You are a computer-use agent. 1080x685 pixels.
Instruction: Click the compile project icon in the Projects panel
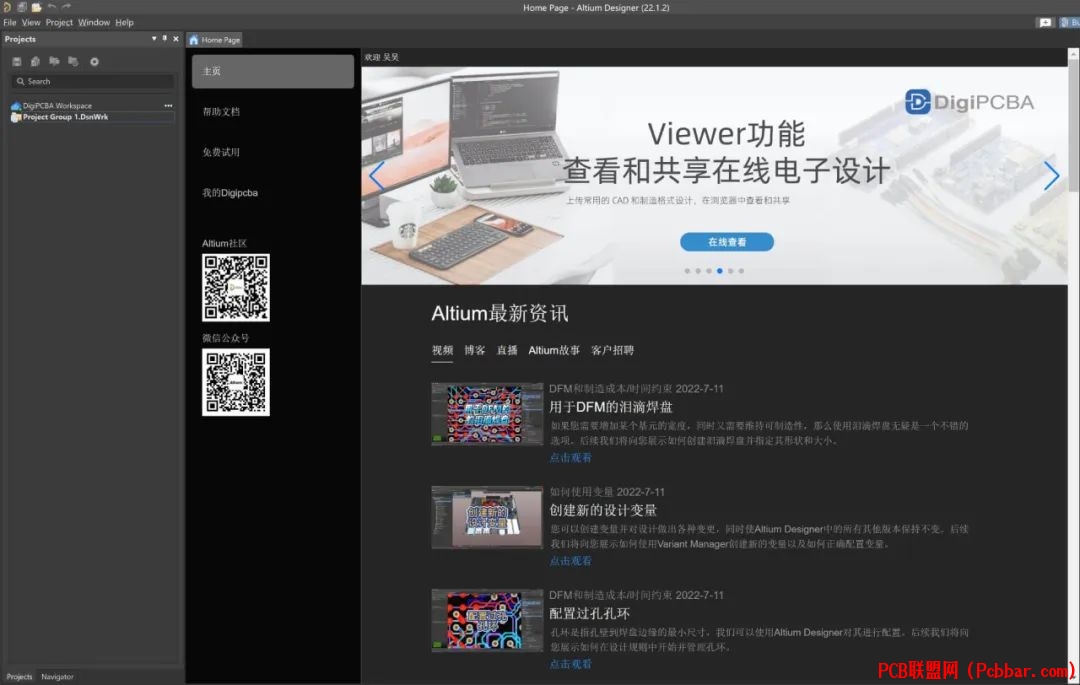point(35,61)
